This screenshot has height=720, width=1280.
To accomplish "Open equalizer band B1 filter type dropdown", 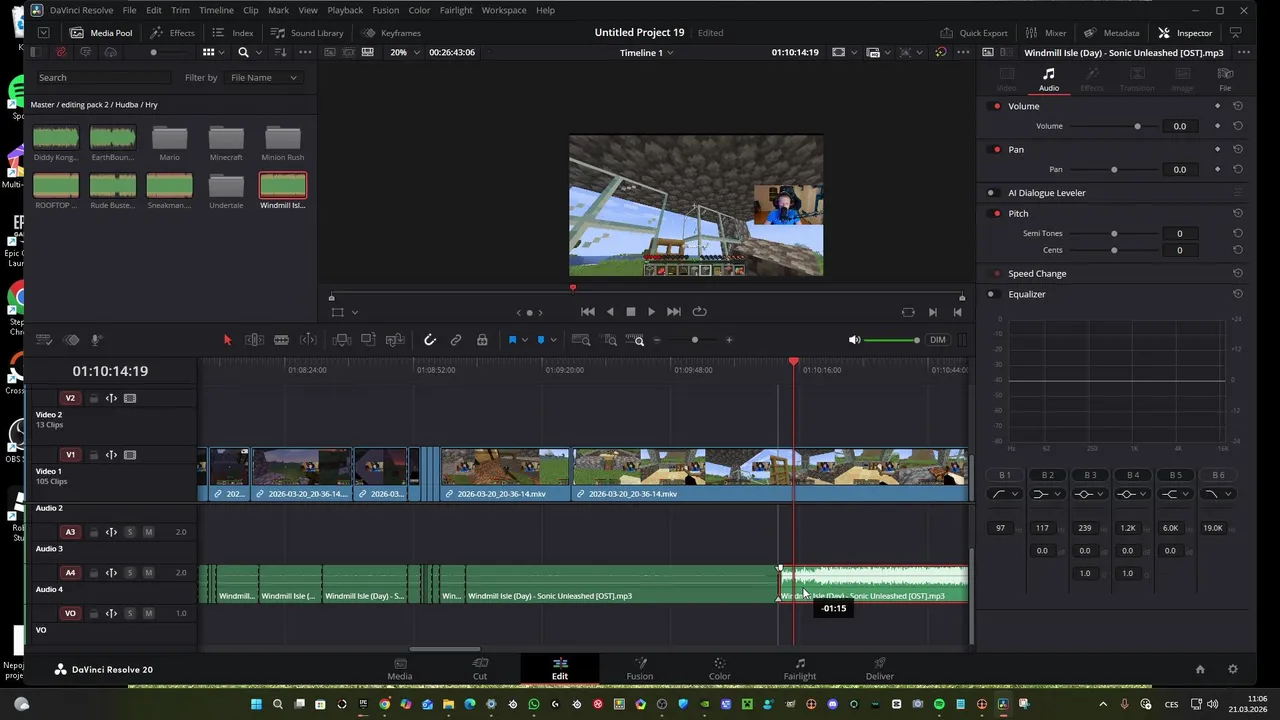I will [x=1004, y=494].
